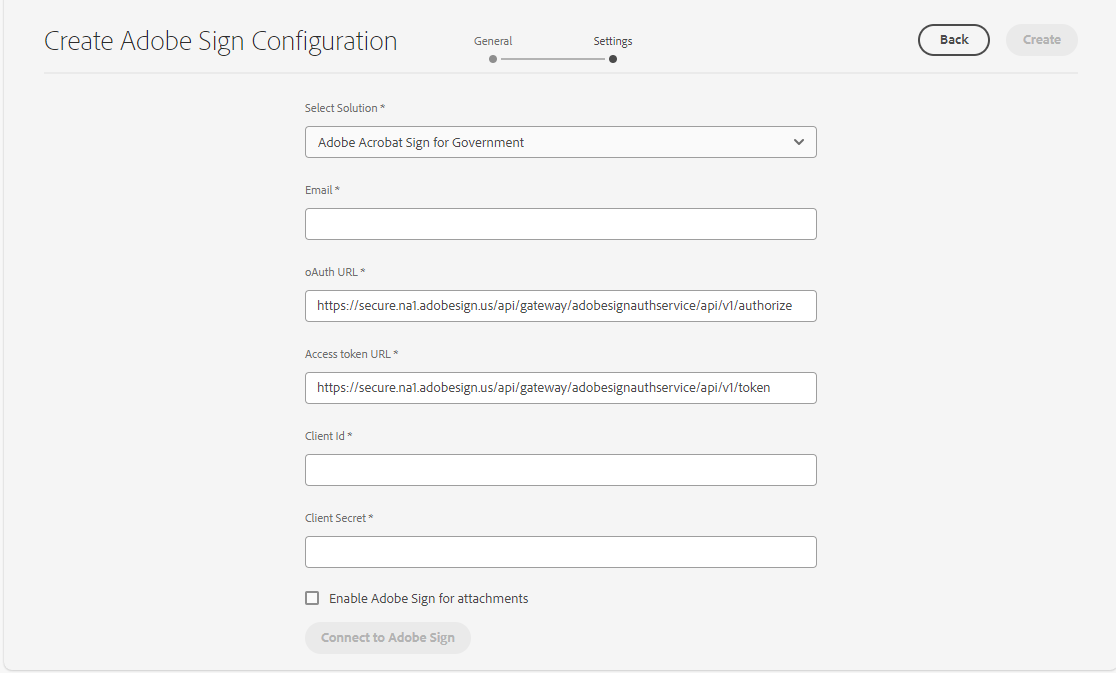
Task: Click into the Access token URL field
Action: pos(560,388)
